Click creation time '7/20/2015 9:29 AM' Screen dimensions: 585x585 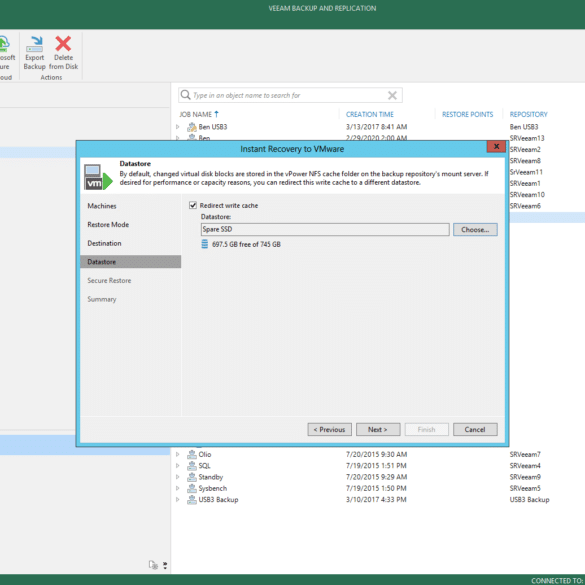(x=376, y=477)
